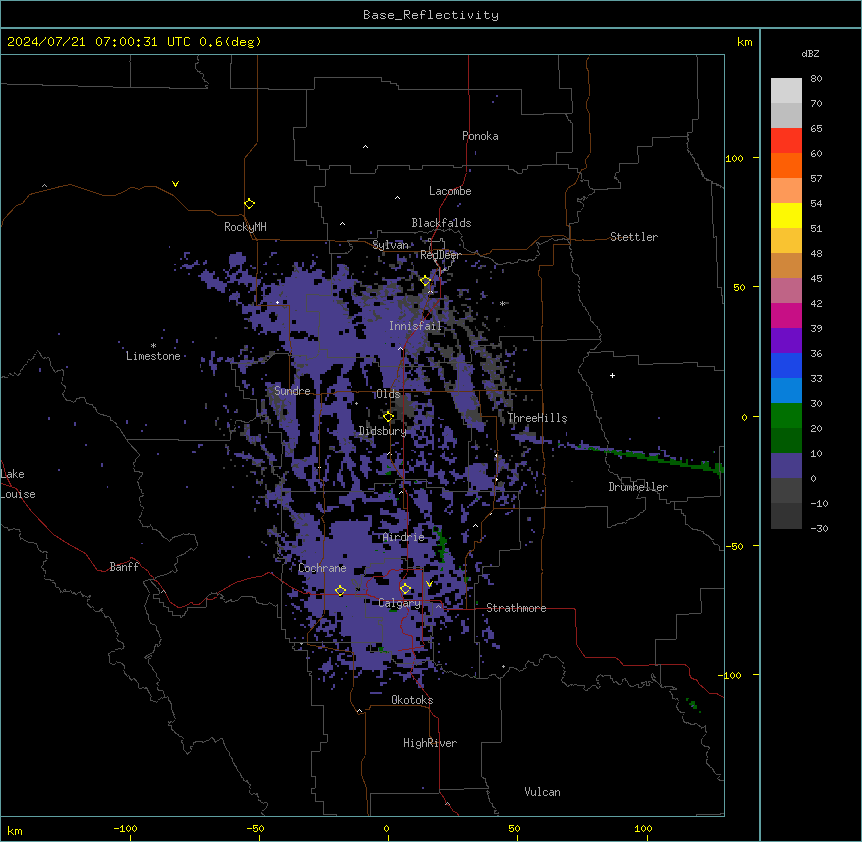The image size is (862, 842).
Task: Click the yellow V marker northwest of RockyMH
Action: pyautogui.click(x=175, y=184)
